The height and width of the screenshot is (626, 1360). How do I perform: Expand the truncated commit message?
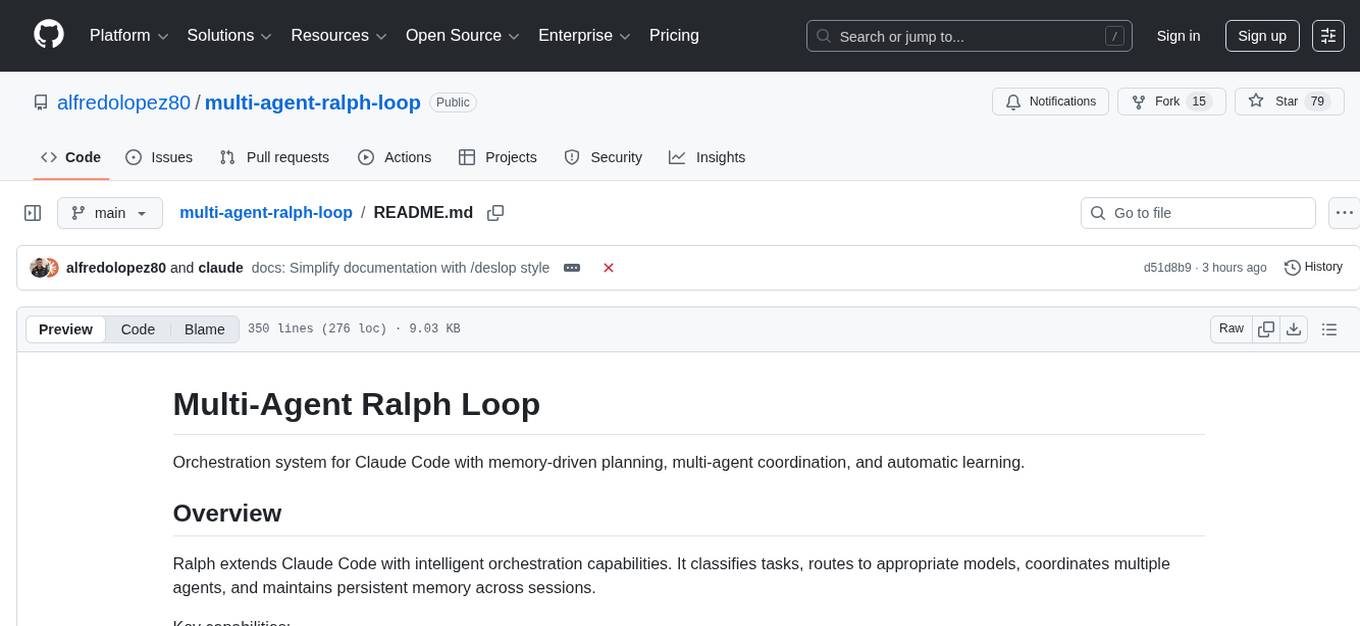[571, 268]
